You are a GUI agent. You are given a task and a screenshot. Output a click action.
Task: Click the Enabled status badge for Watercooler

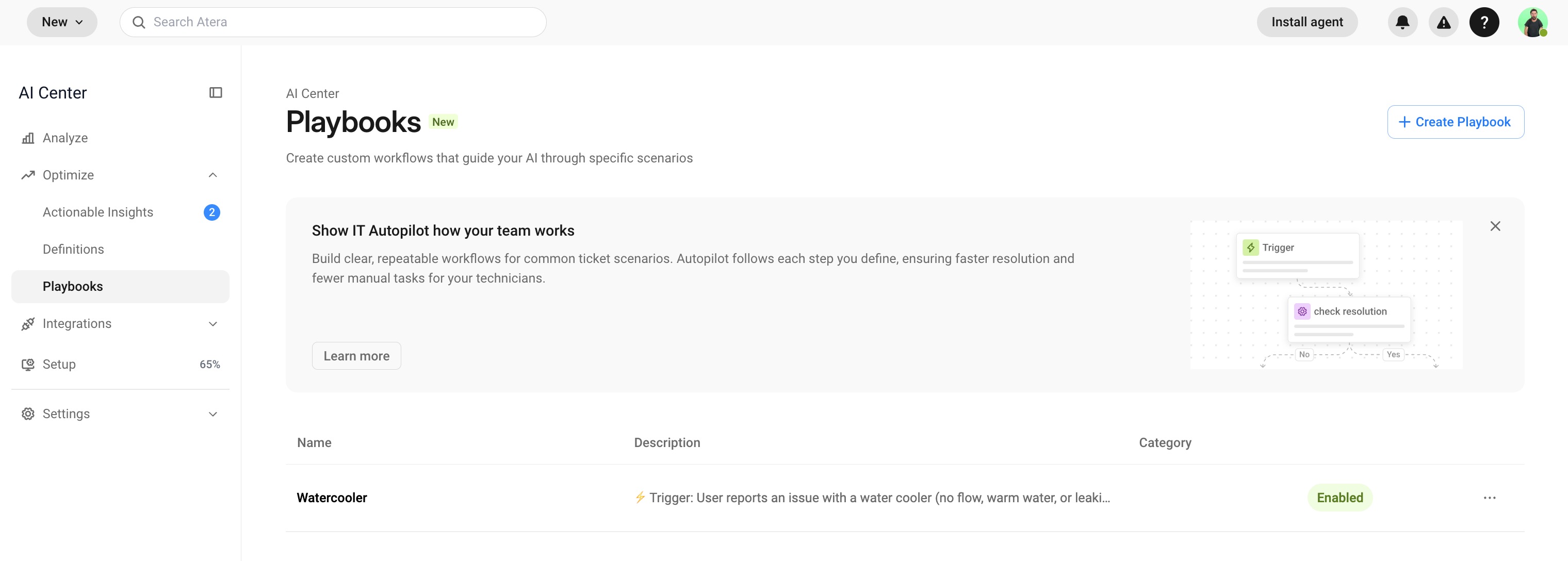click(x=1340, y=498)
